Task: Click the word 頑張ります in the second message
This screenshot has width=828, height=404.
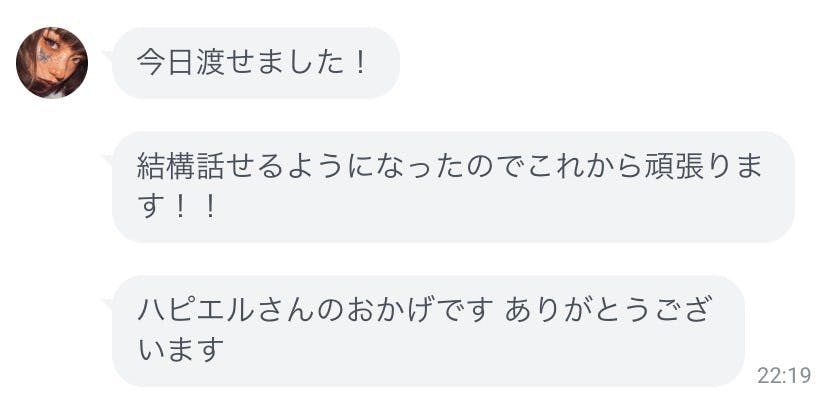Action: [x=708, y=166]
